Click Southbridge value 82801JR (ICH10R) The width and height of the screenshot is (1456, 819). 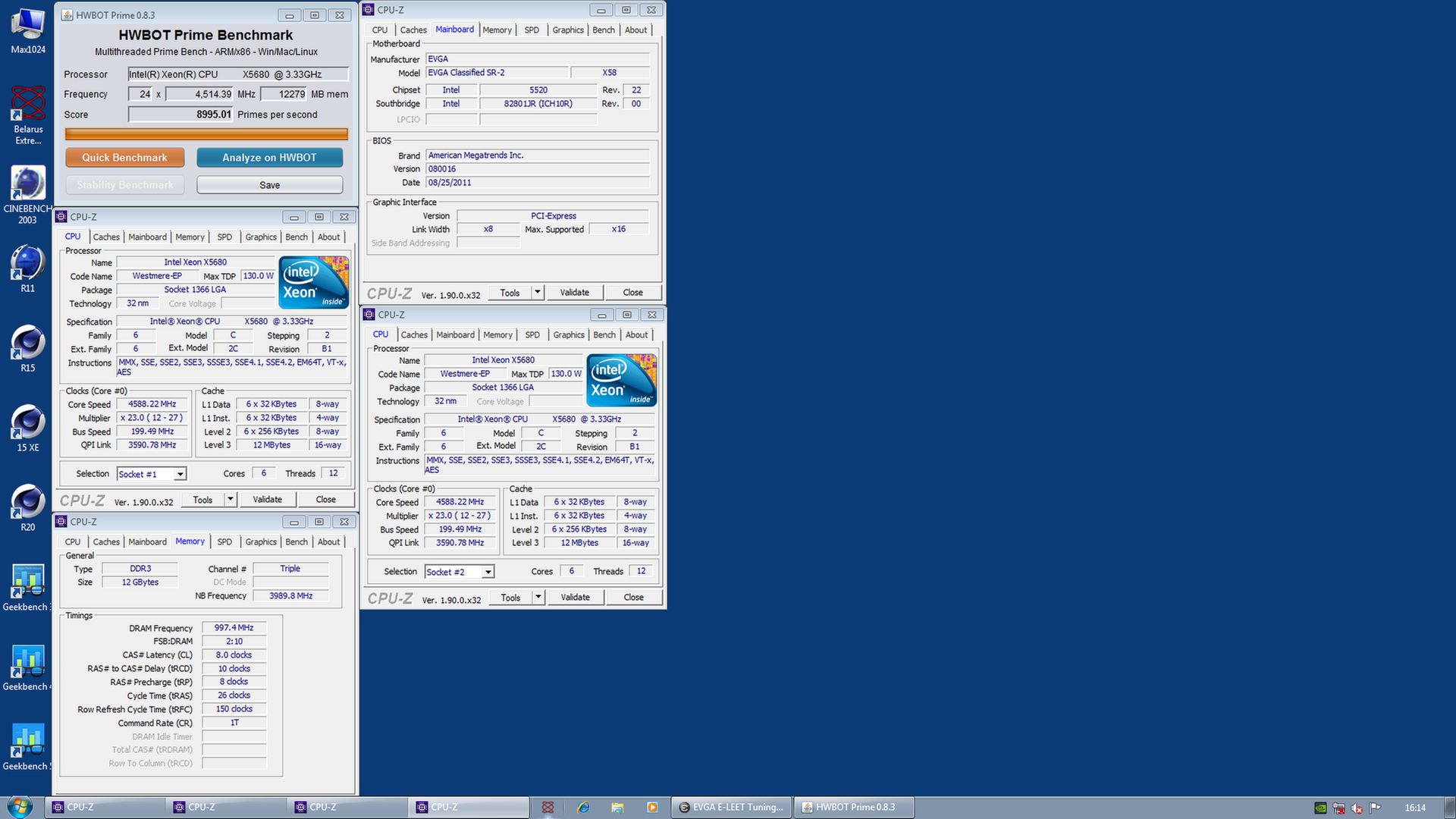pyautogui.click(x=538, y=104)
